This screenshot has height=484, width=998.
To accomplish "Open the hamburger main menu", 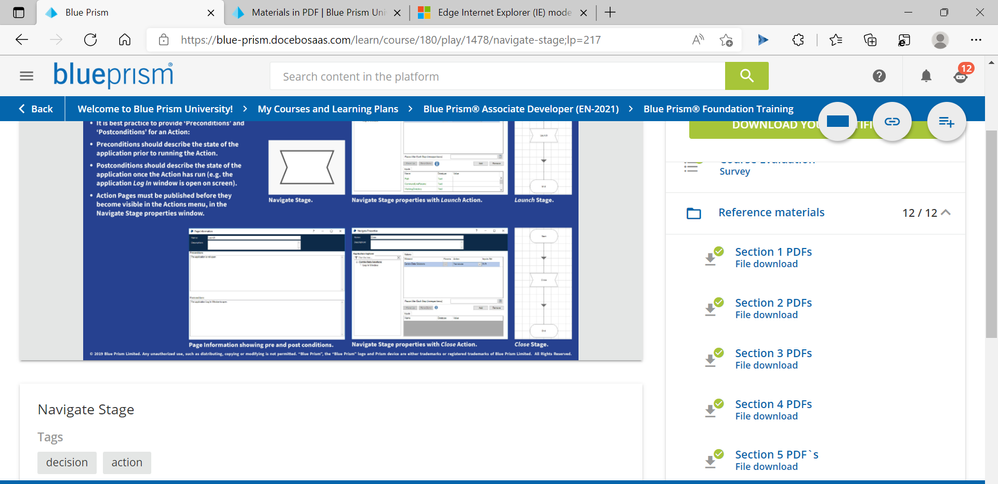I will [26, 76].
